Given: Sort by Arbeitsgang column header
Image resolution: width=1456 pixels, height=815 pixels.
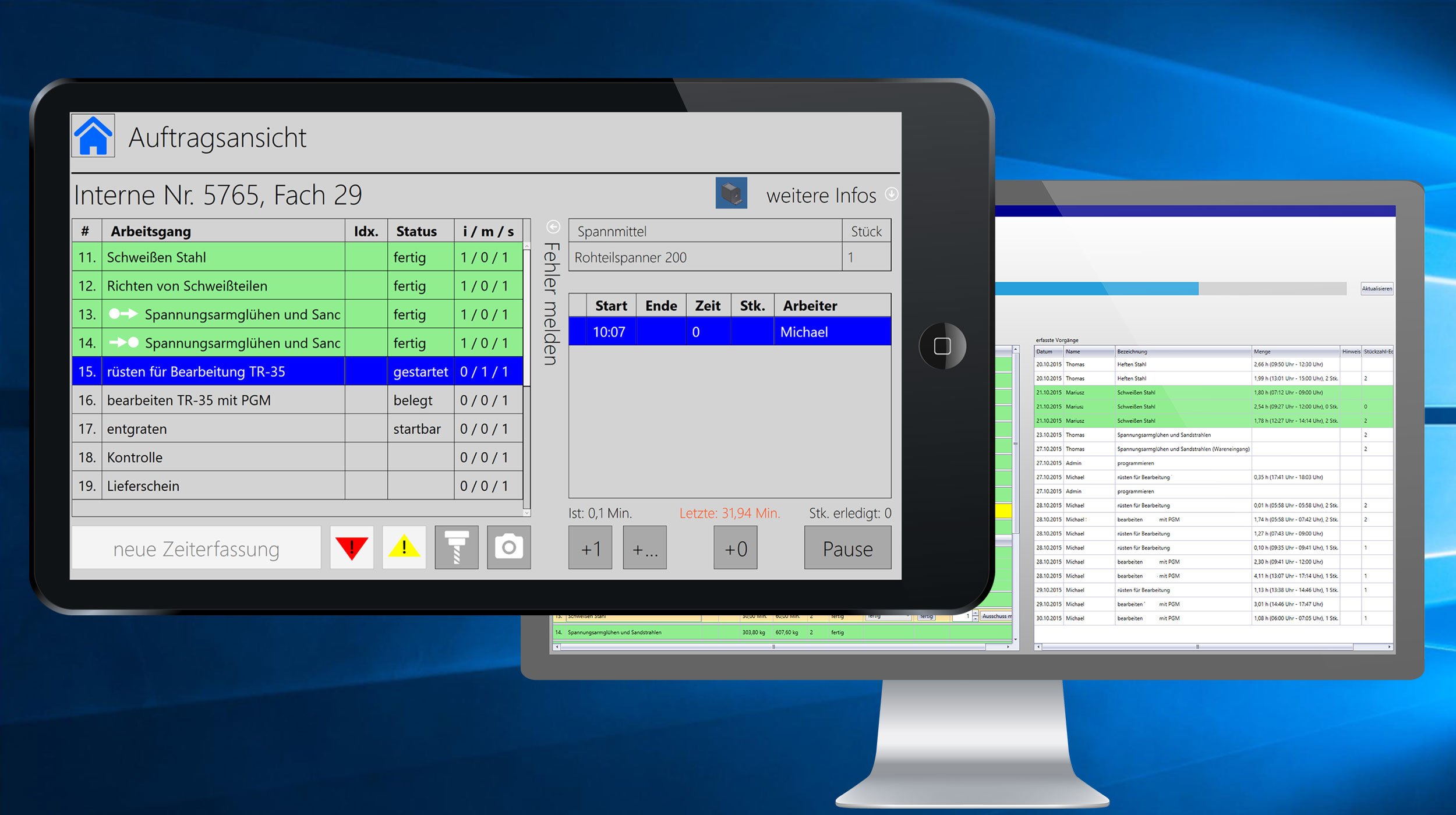Looking at the screenshot, I should click(222, 231).
